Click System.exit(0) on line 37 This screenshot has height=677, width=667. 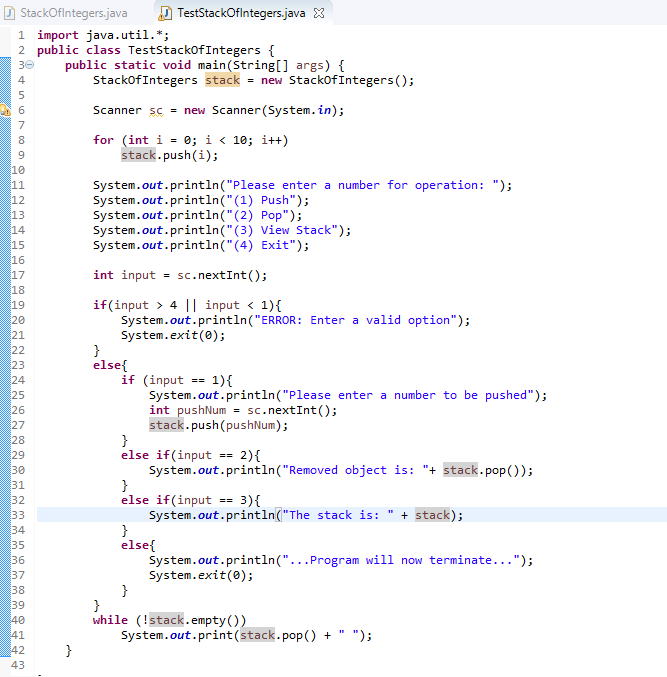tap(201, 575)
